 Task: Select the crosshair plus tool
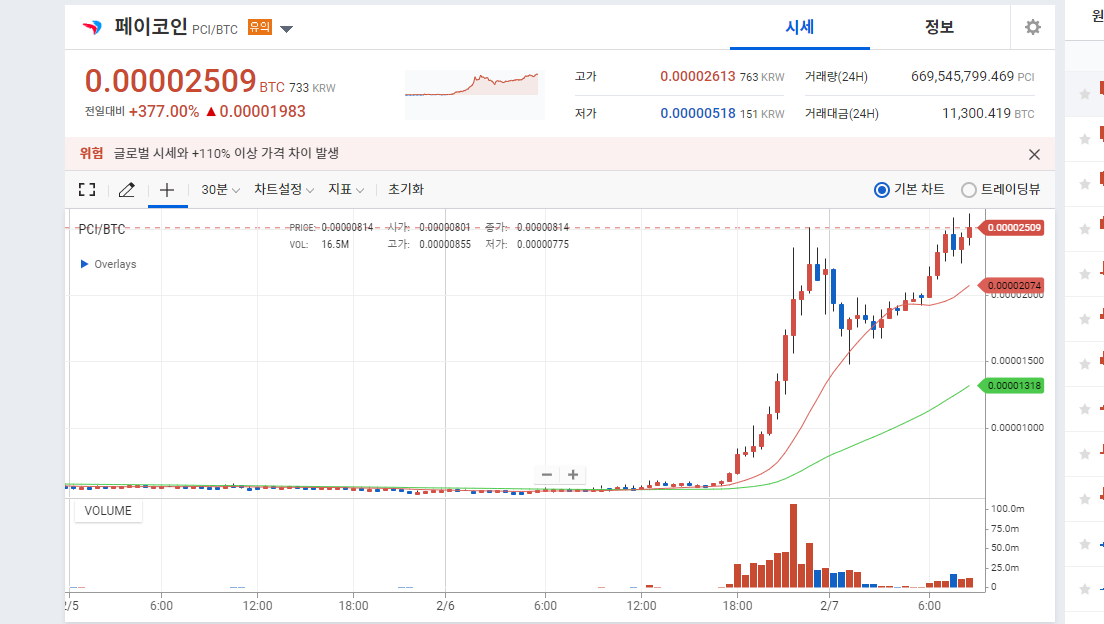pos(167,189)
